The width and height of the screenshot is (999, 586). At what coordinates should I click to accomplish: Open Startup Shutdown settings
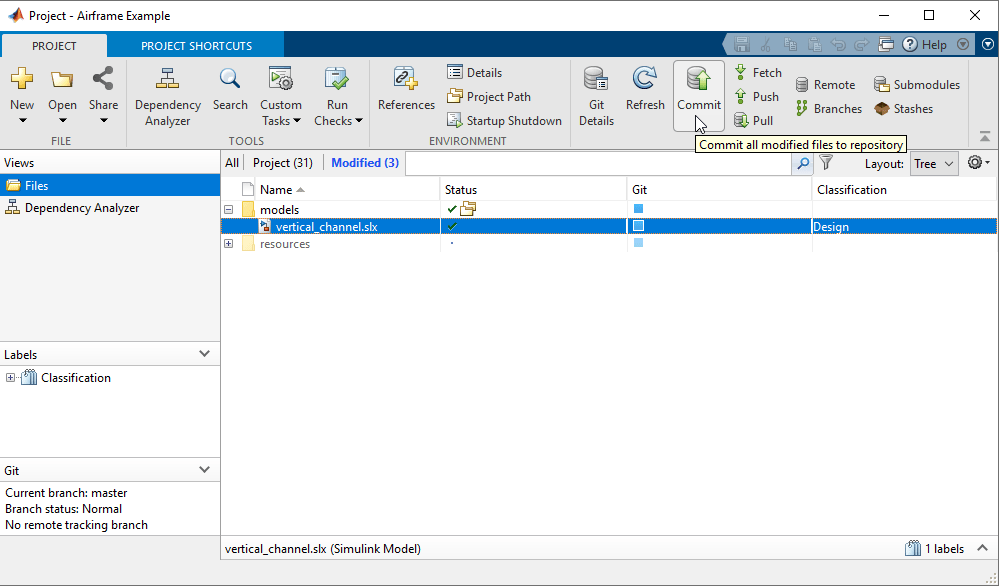tap(505, 120)
